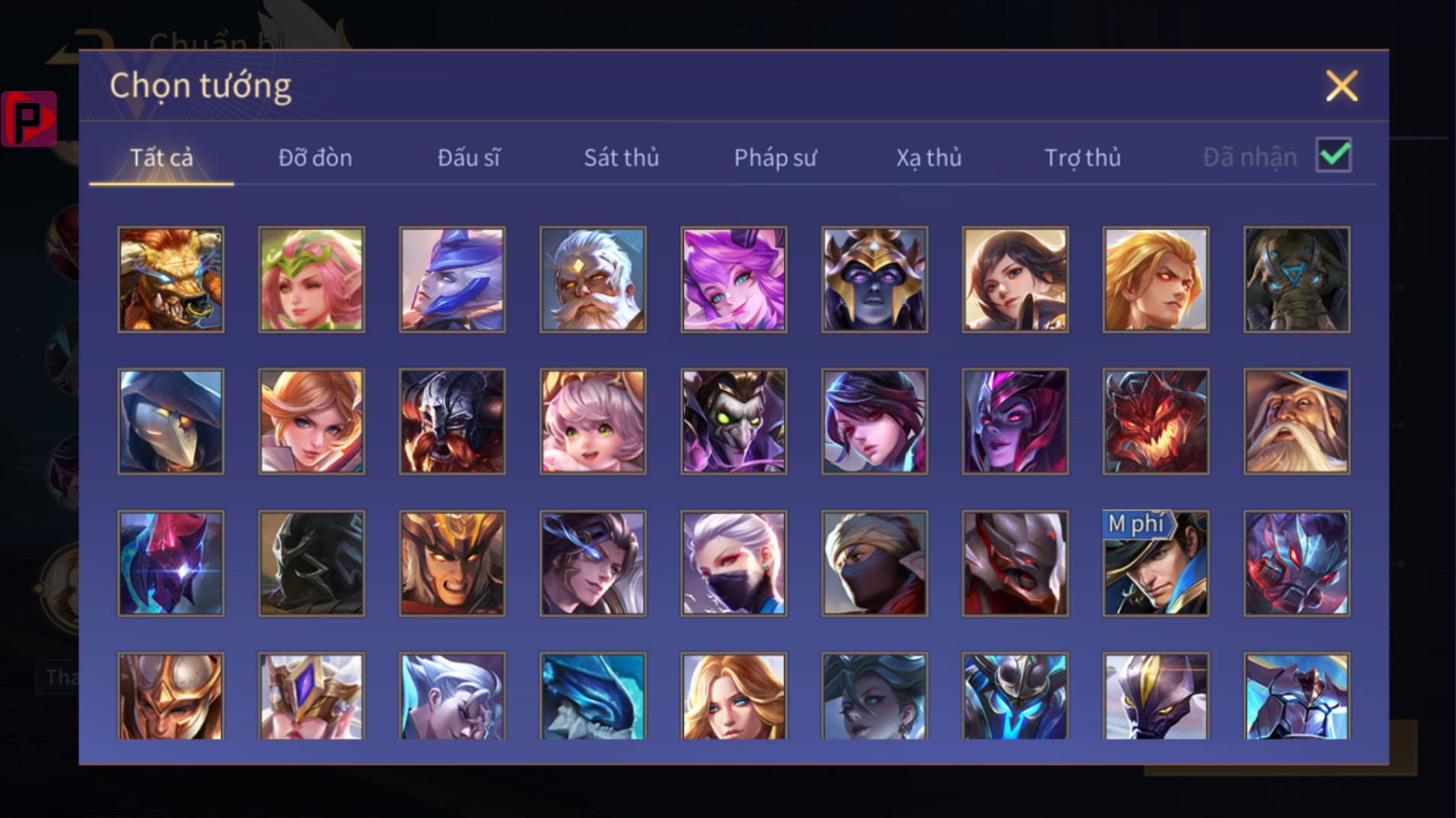Choose the elephant warrior hero portrait
This screenshot has height=818, width=1456.
pyautogui.click(x=1296, y=280)
